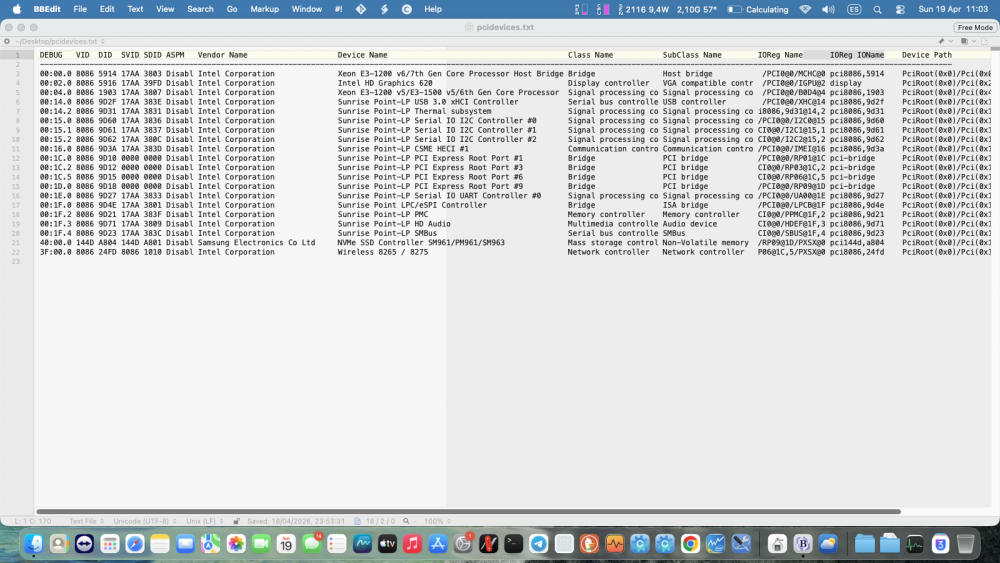Click the horizontal scrollbar thumb
The width and height of the screenshot is (1000, 563).
pos(469,511)
